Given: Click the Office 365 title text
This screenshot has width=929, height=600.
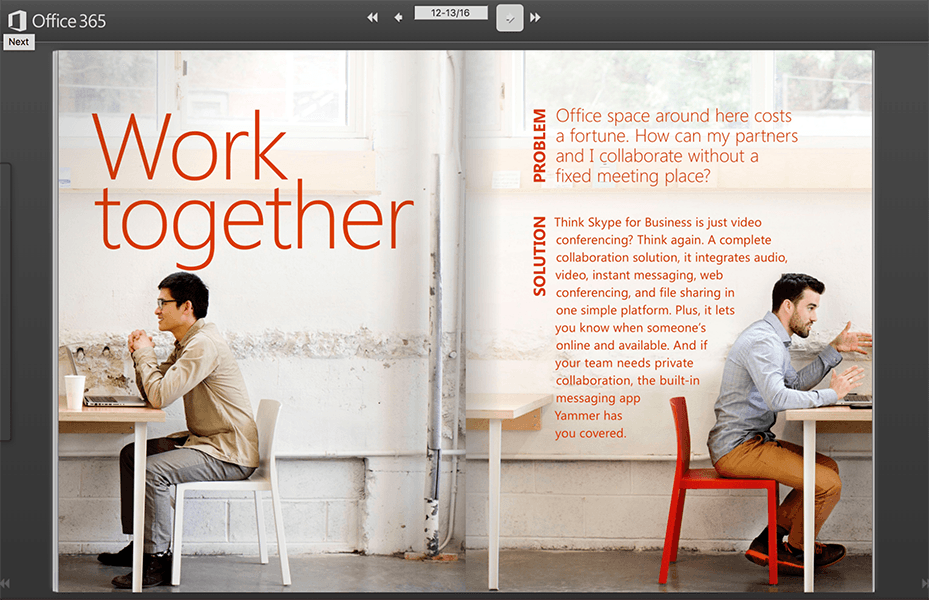Looking at the screenshot, I should click(x=69, y=20).
